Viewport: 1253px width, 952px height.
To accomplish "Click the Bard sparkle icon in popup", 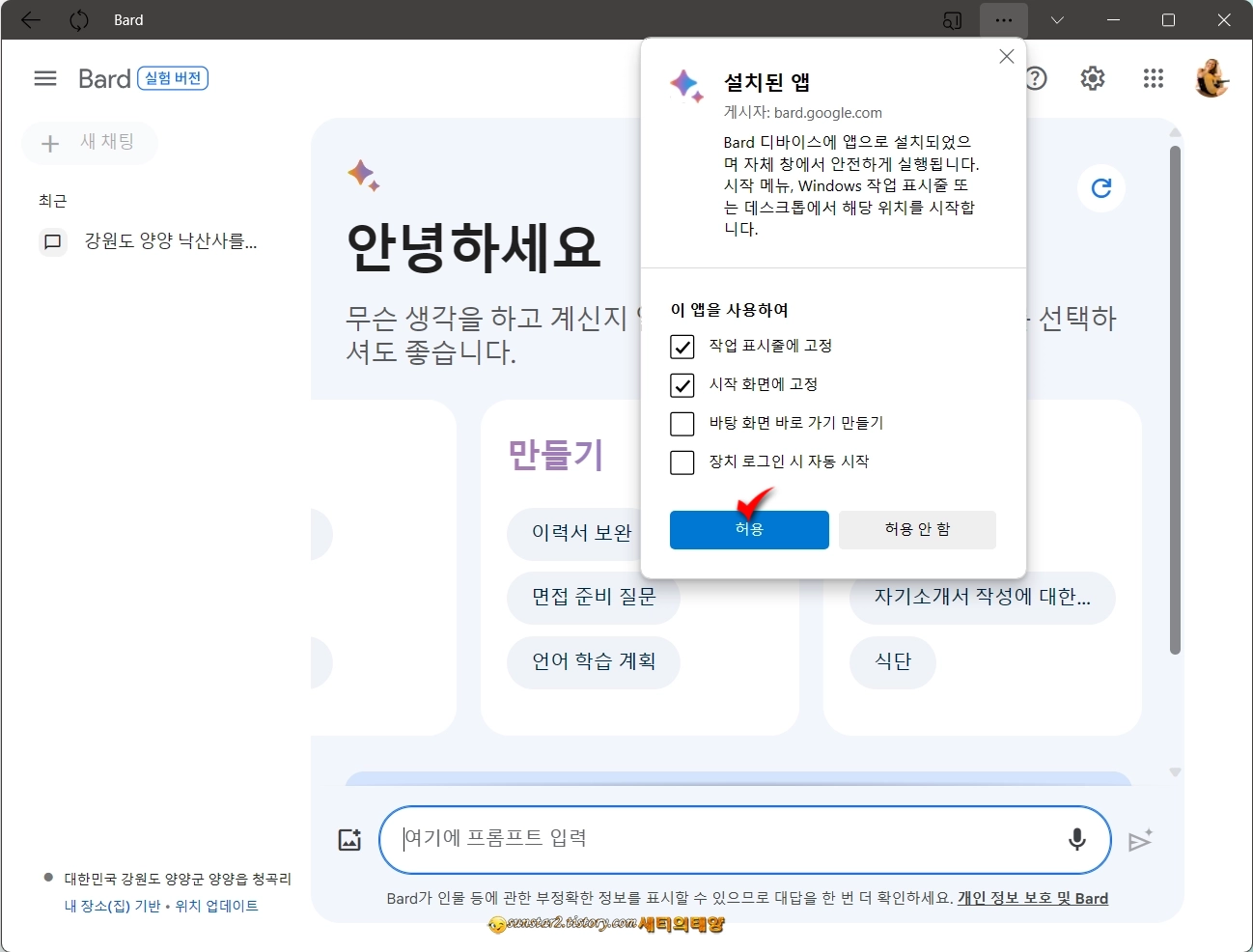I will point(686,85).
